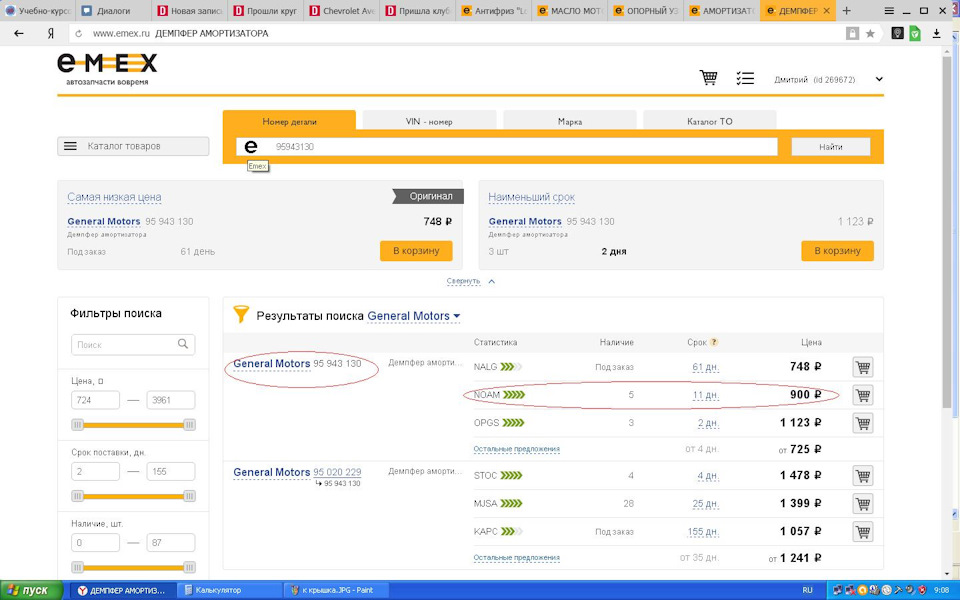Click the page vertical scrollbar

click(948, 233)
